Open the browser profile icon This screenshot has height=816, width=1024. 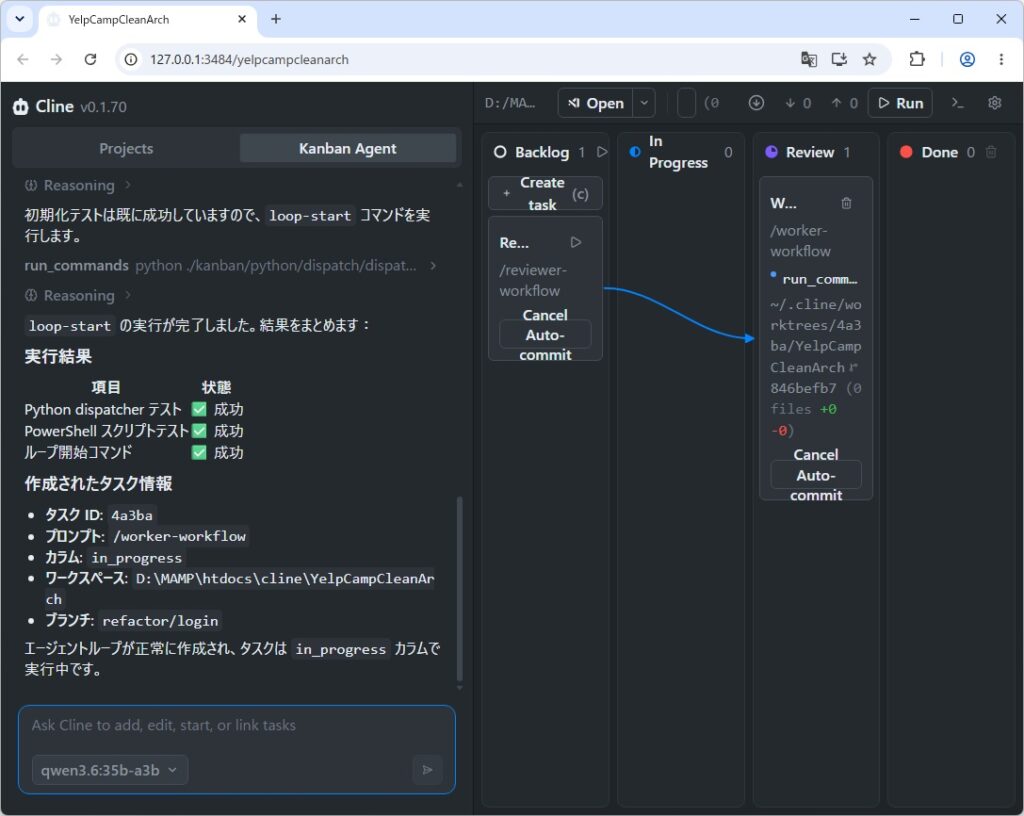pos(967,59)
